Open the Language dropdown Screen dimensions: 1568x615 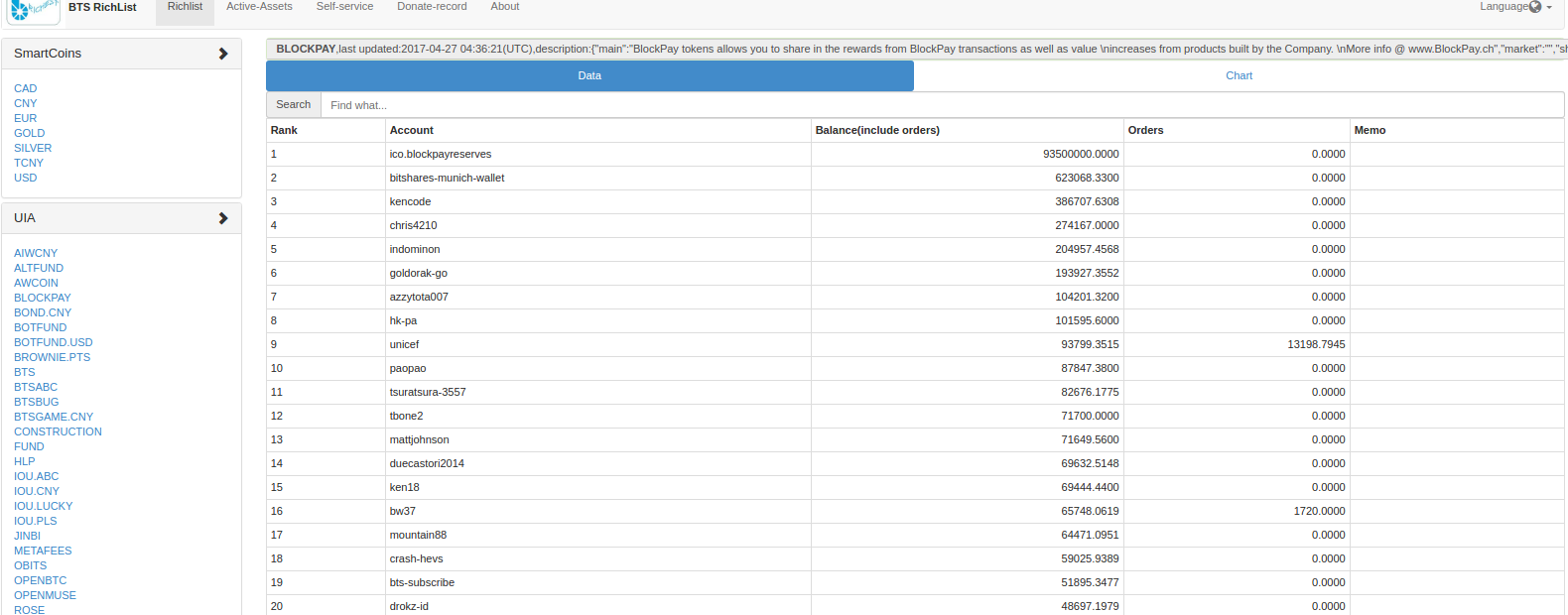[x=1515, y=7]
